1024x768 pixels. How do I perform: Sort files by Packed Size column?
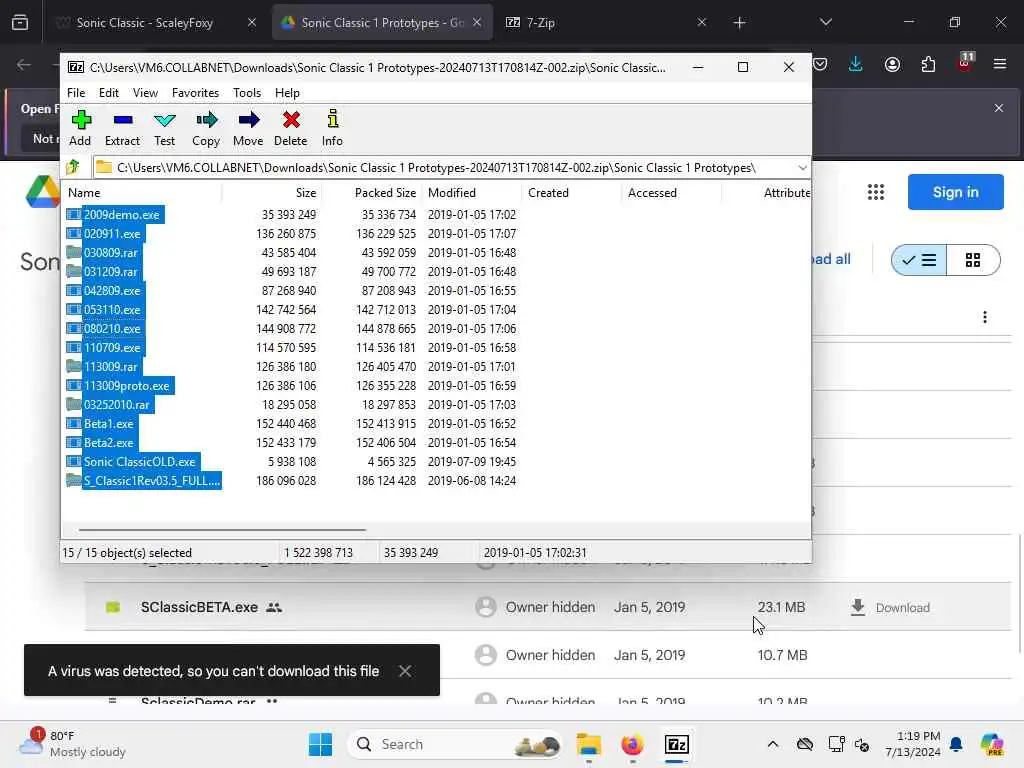(372, 193)
